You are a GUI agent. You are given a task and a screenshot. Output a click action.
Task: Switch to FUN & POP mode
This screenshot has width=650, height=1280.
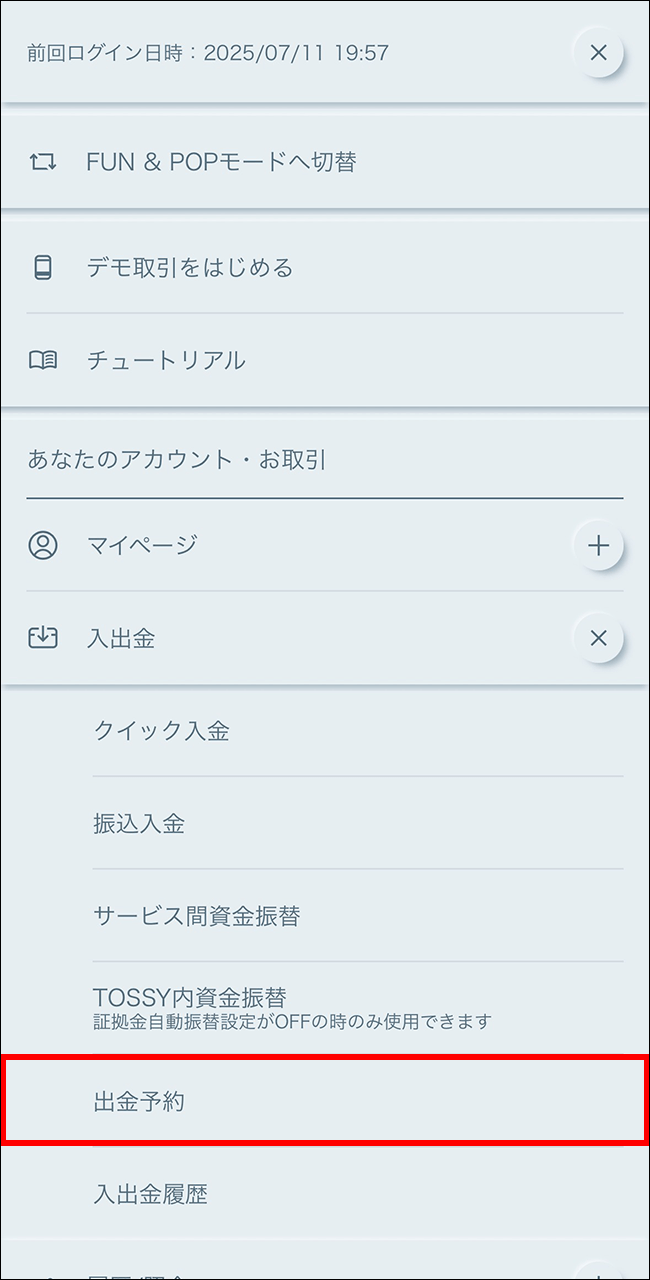click(x=221, y=162)
